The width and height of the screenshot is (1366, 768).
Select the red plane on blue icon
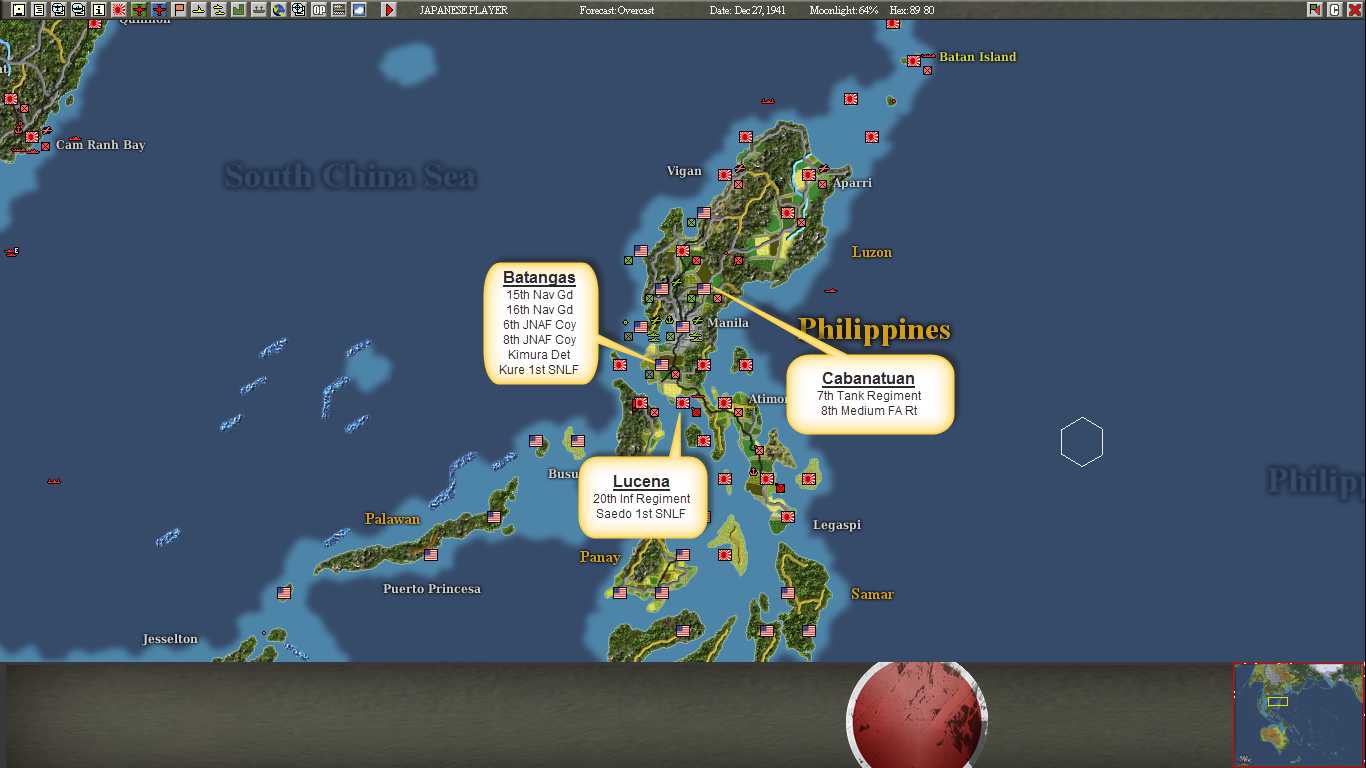(159, 10)
